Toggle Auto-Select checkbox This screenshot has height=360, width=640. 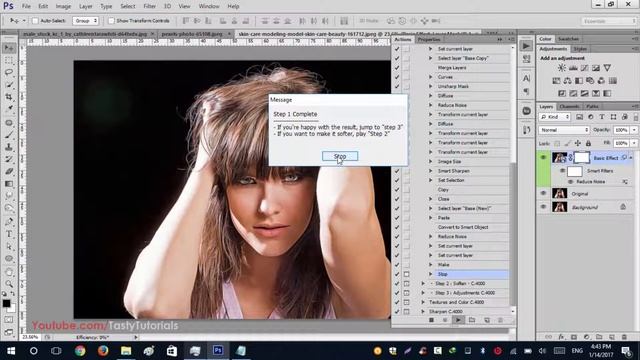click(35, 20)
